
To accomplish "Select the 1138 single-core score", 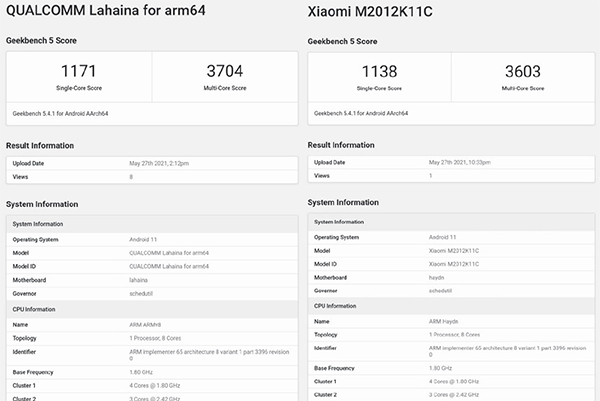I will click(x=379, y=71).
